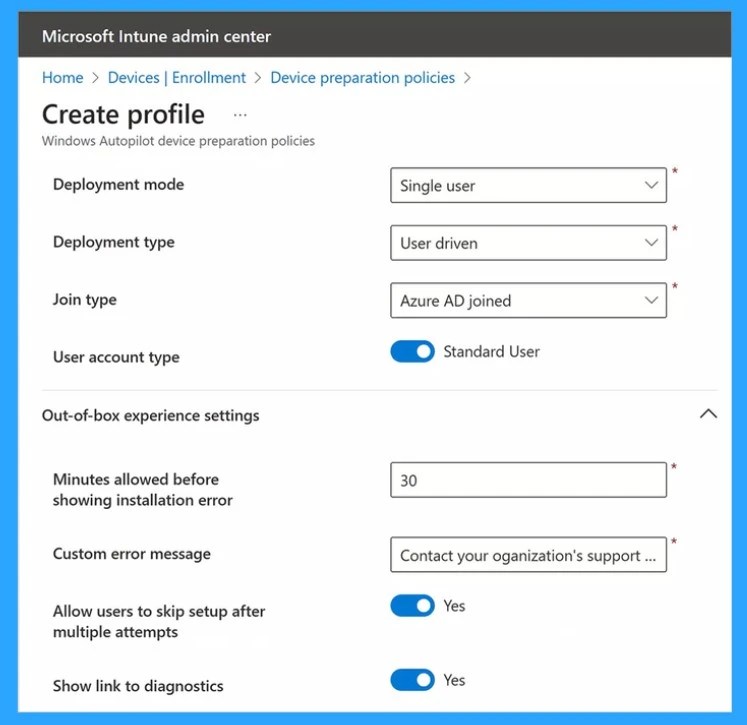Navigate to Device preparation policies breadcrumb
Viewport: 747px width, 725px height.
tap(363, 78)
